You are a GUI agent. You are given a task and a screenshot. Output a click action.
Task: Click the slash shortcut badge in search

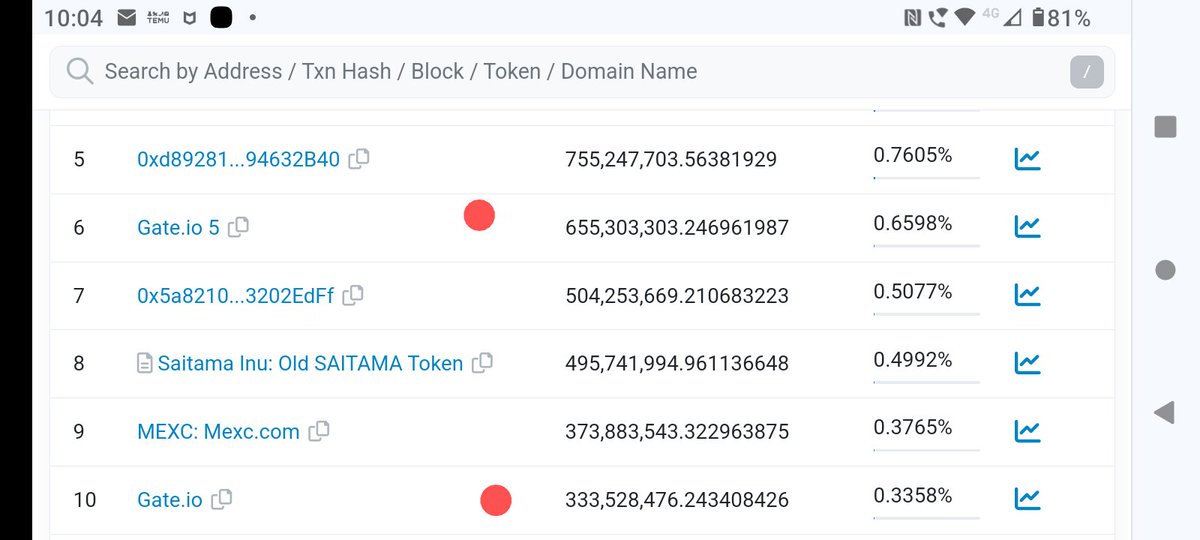[x=1087, y=72]
